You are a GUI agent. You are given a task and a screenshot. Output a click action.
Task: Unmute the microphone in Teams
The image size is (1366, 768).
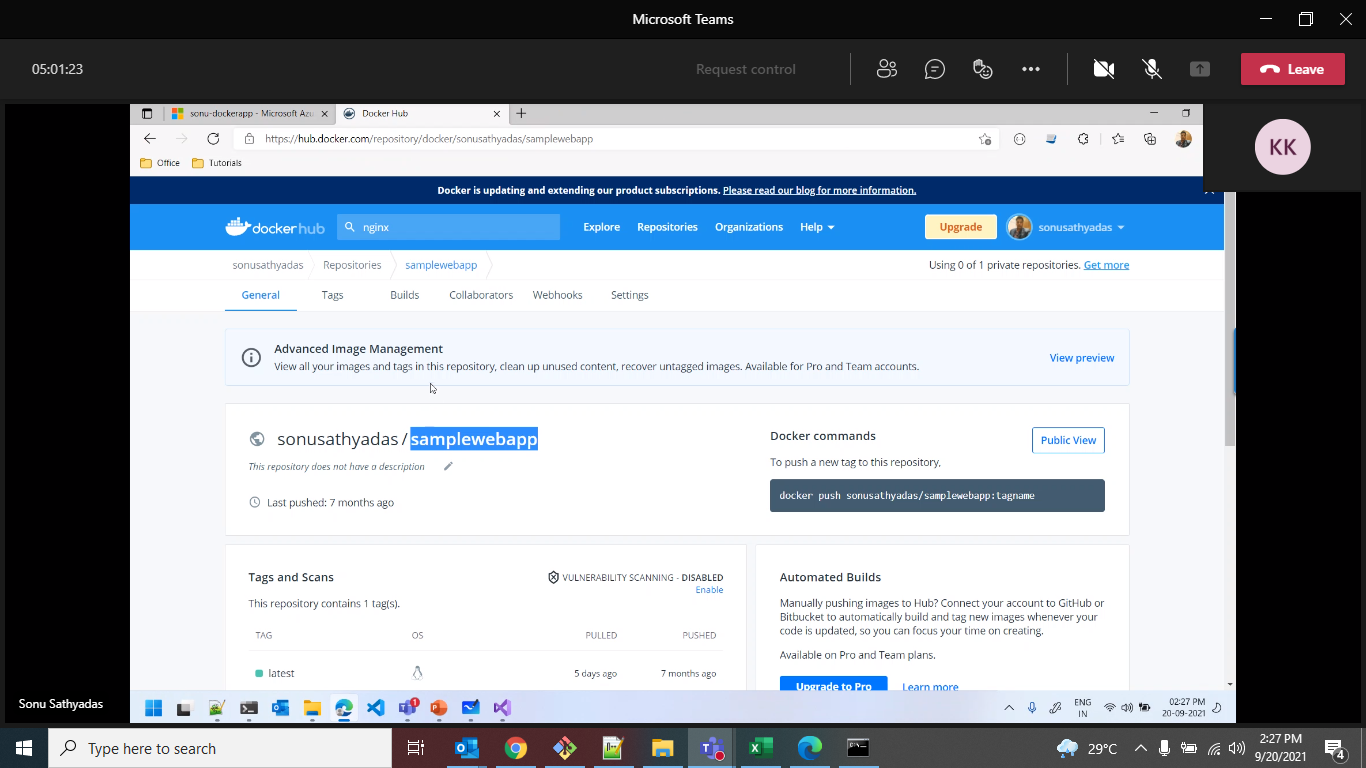(x=1152, y=69)
